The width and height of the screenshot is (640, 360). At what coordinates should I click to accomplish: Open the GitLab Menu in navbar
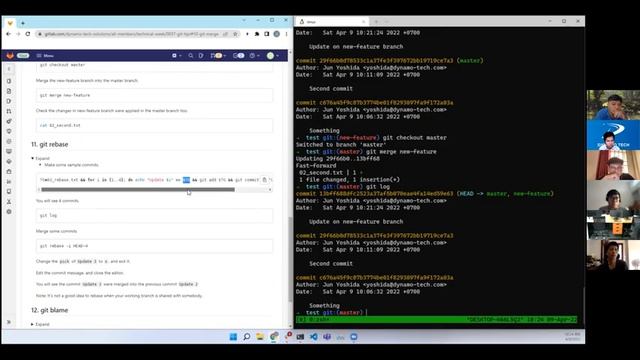(45, 56)
